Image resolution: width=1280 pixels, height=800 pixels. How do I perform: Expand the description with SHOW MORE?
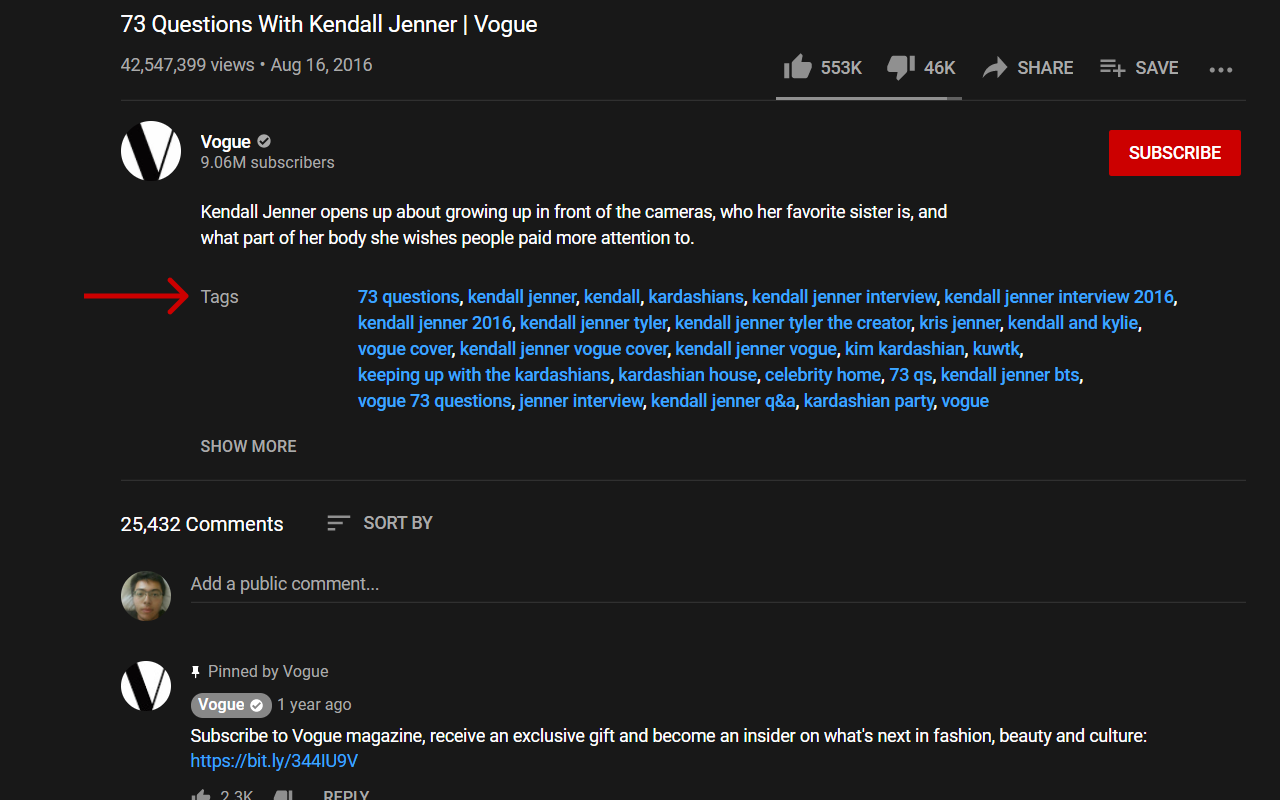click(x=248, y=446)
